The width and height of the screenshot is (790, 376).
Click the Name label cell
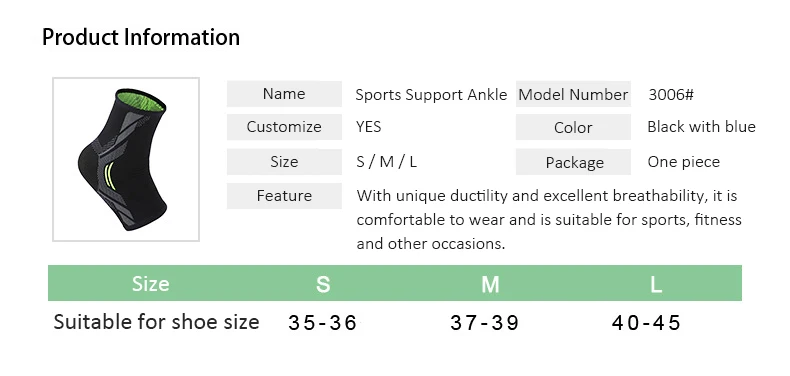tap(284, 94)
